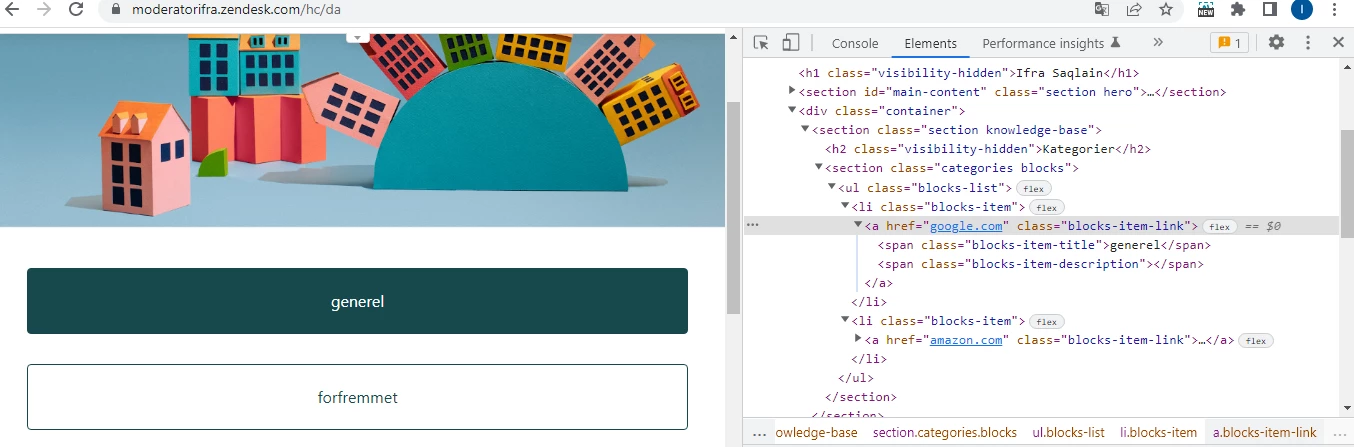Go forward with the browser arrow
Screen dimensions: 1354x447
click(x=44, y=9)
